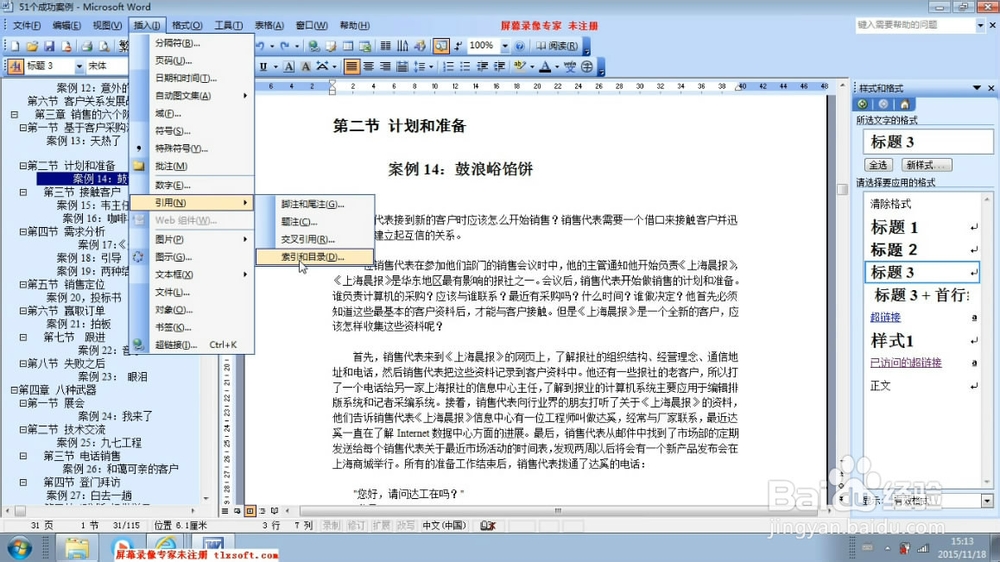Switch to Normal view button
1000x562 pixels.
(x=224, y=511)
